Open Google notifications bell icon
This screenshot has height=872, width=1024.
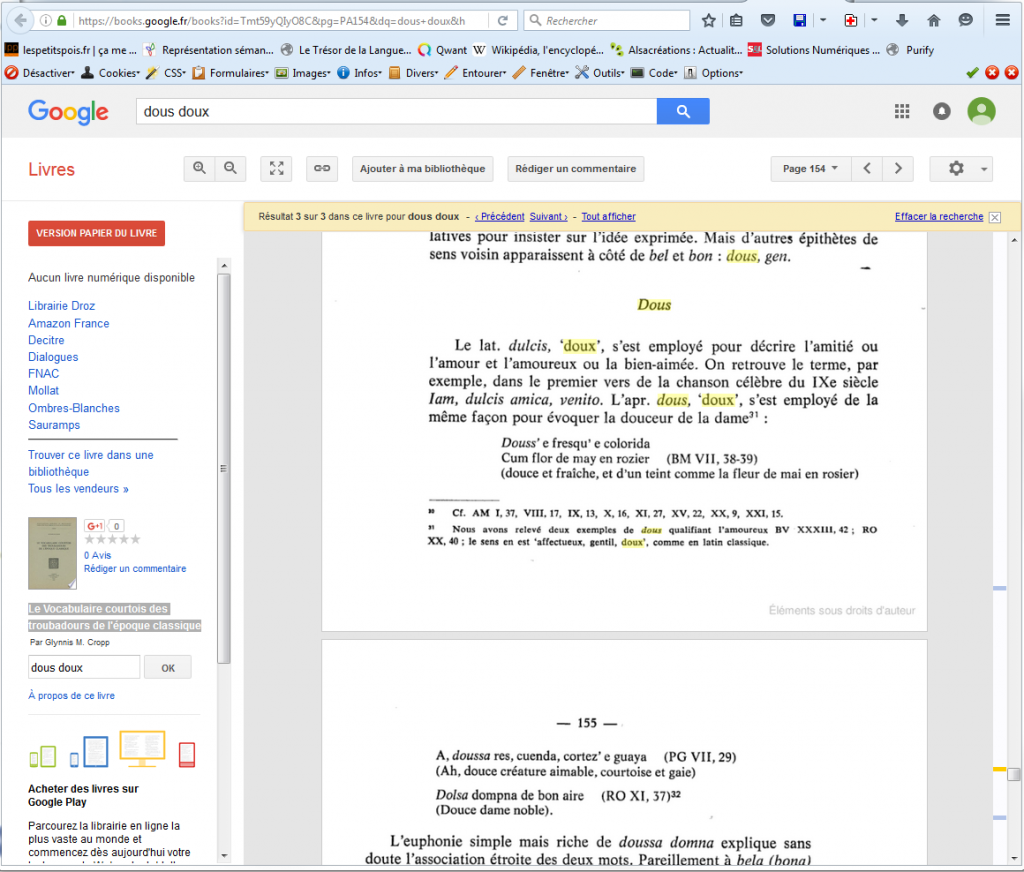[941, 111]
